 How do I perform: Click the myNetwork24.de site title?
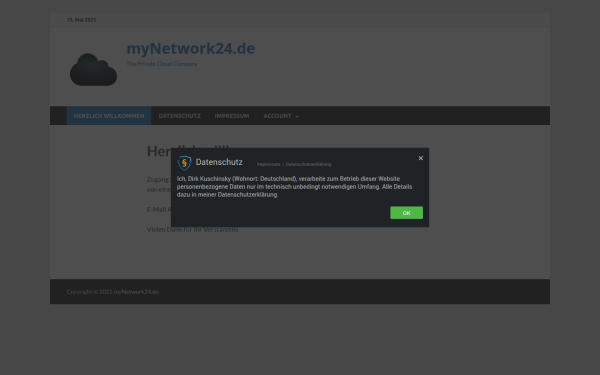pos(191,49)
